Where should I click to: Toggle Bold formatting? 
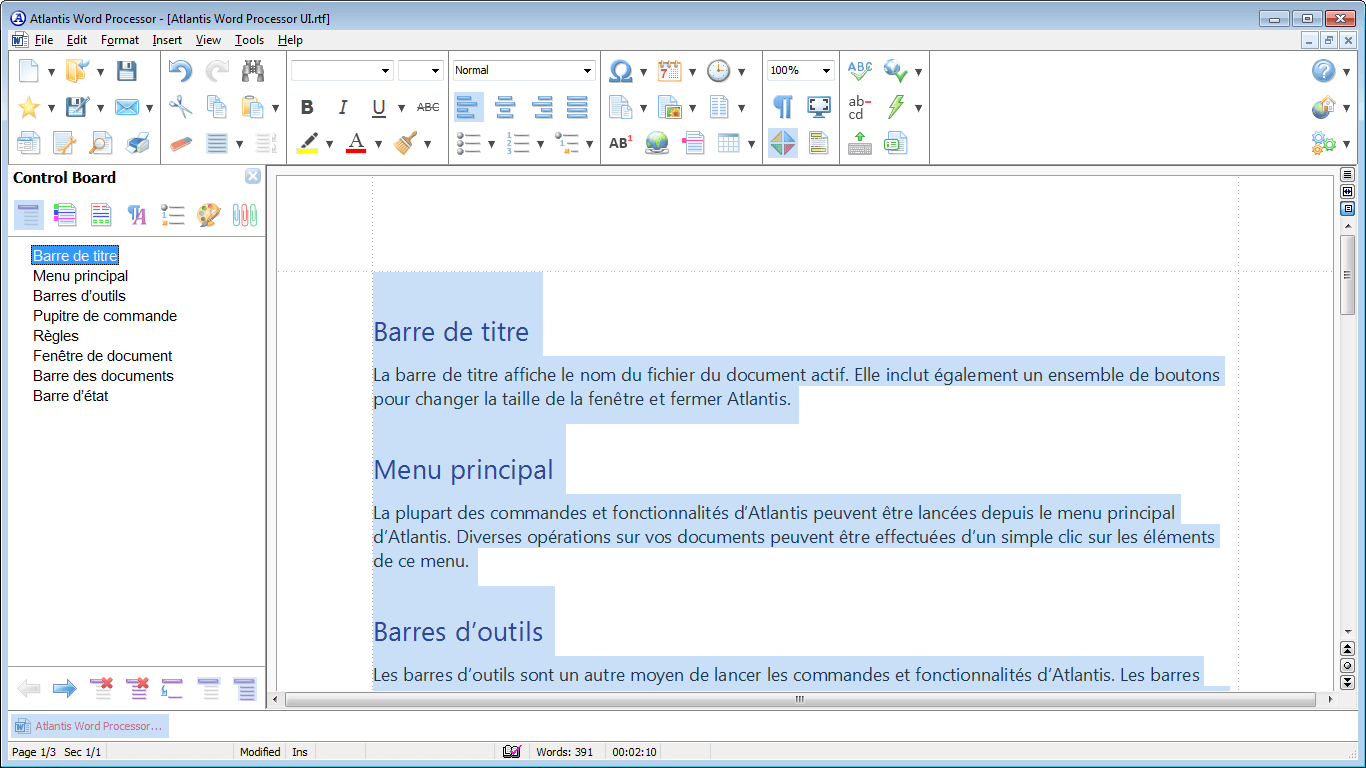pos(307,107)
